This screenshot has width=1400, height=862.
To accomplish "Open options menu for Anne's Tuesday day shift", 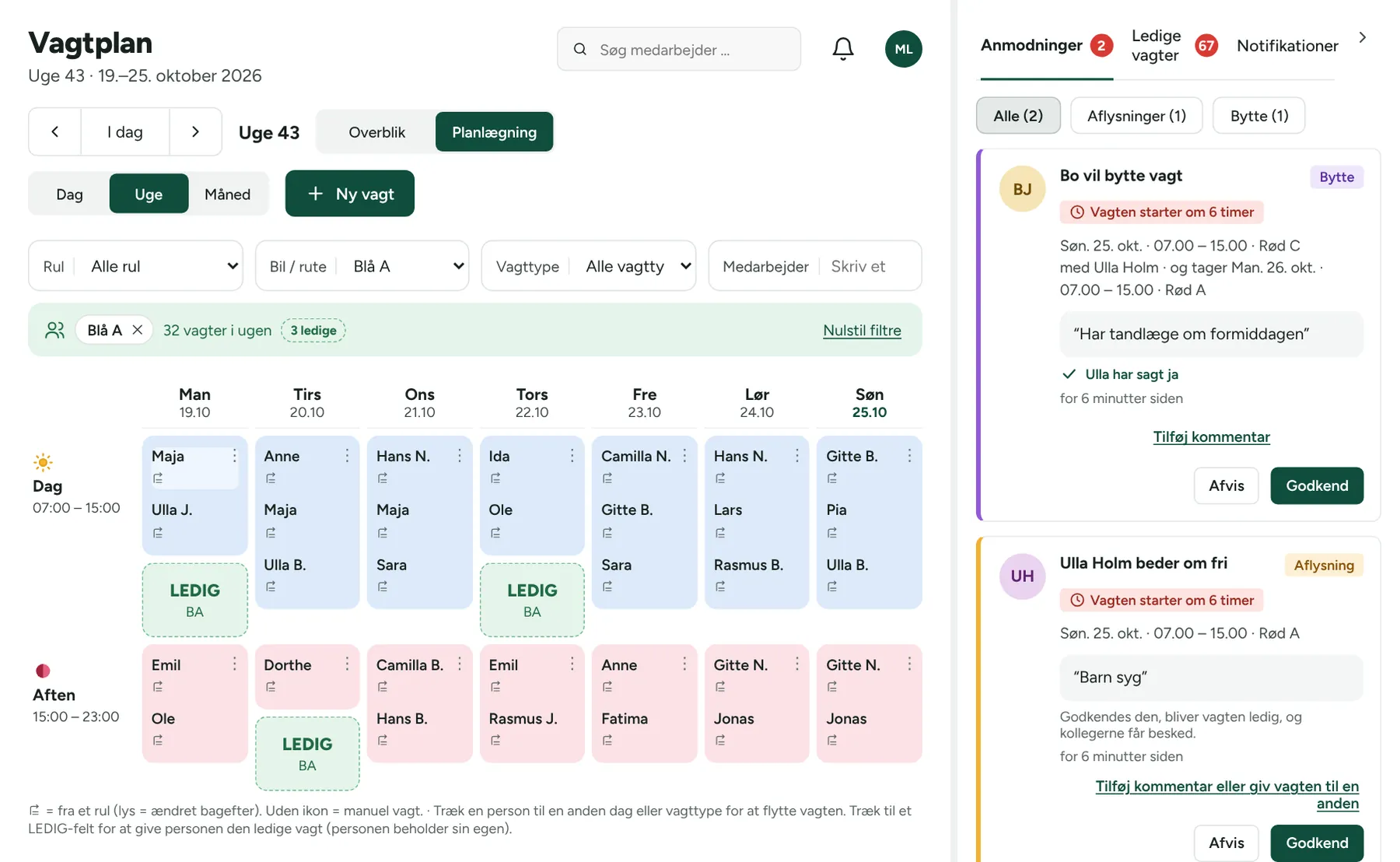I will click(x=347, y=456).
